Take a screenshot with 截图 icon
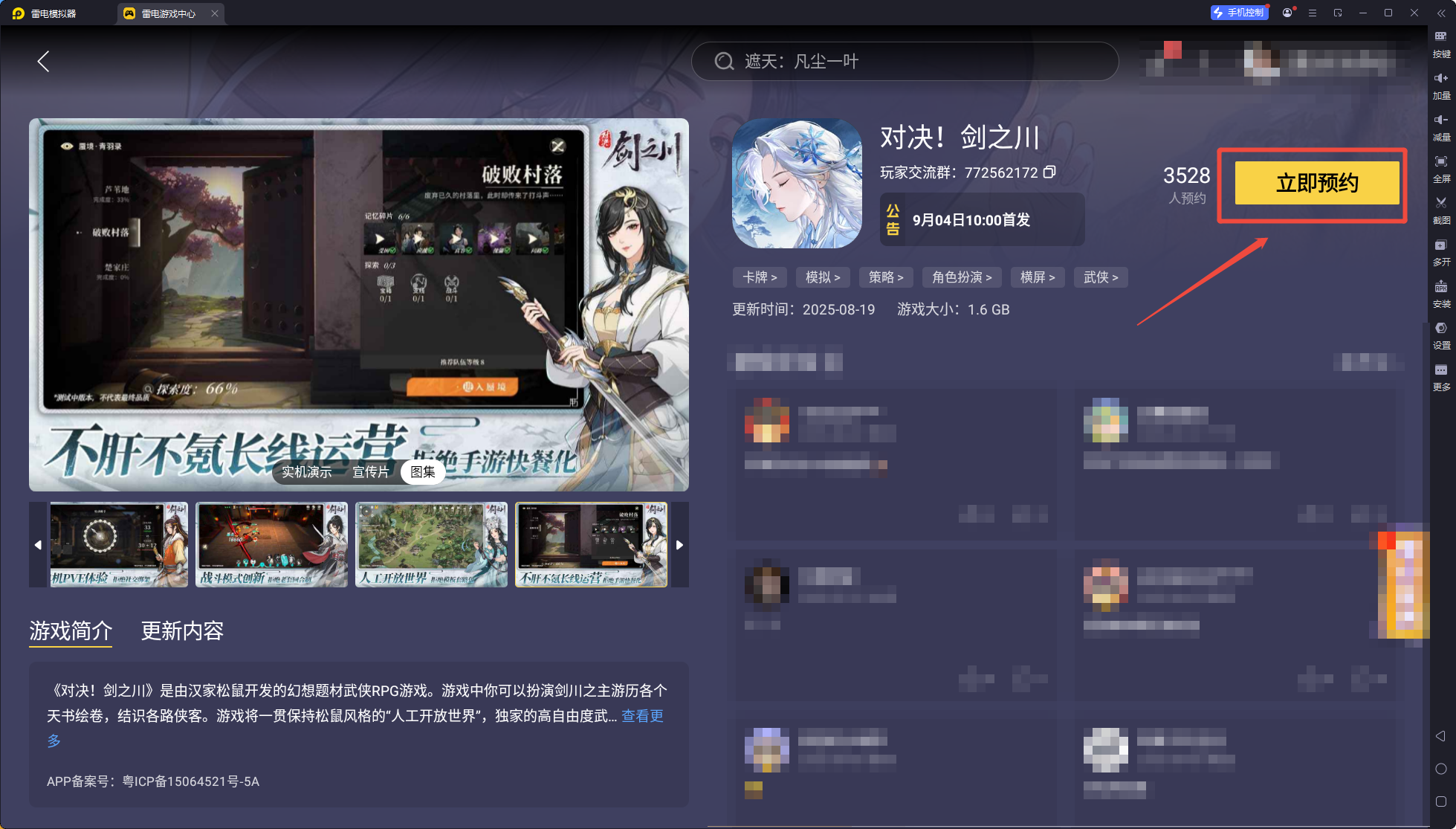The height and width of the screenshot is (829, 1456). pos(1441,210)
